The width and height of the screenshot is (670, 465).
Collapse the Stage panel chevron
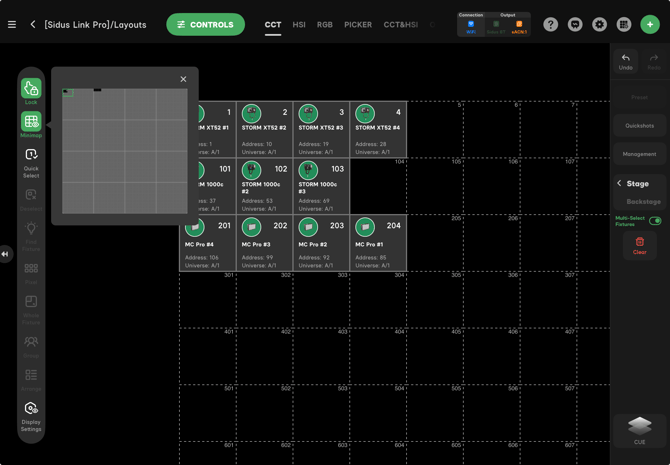pyautogui.click(x=619, y=184)
